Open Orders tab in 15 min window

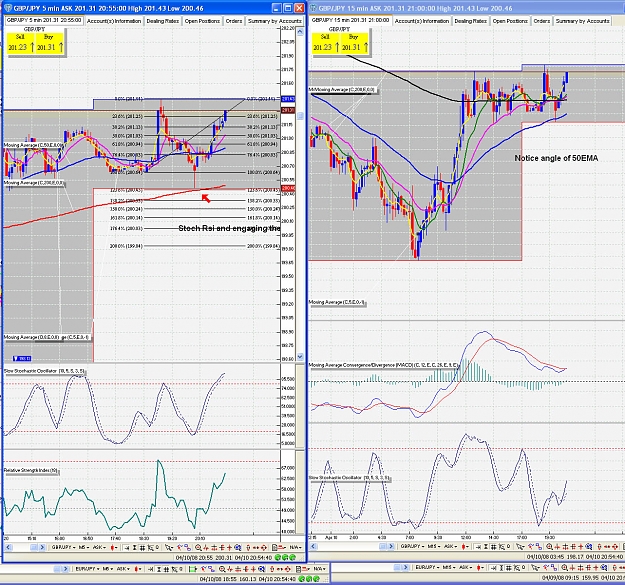coord(542,21)
